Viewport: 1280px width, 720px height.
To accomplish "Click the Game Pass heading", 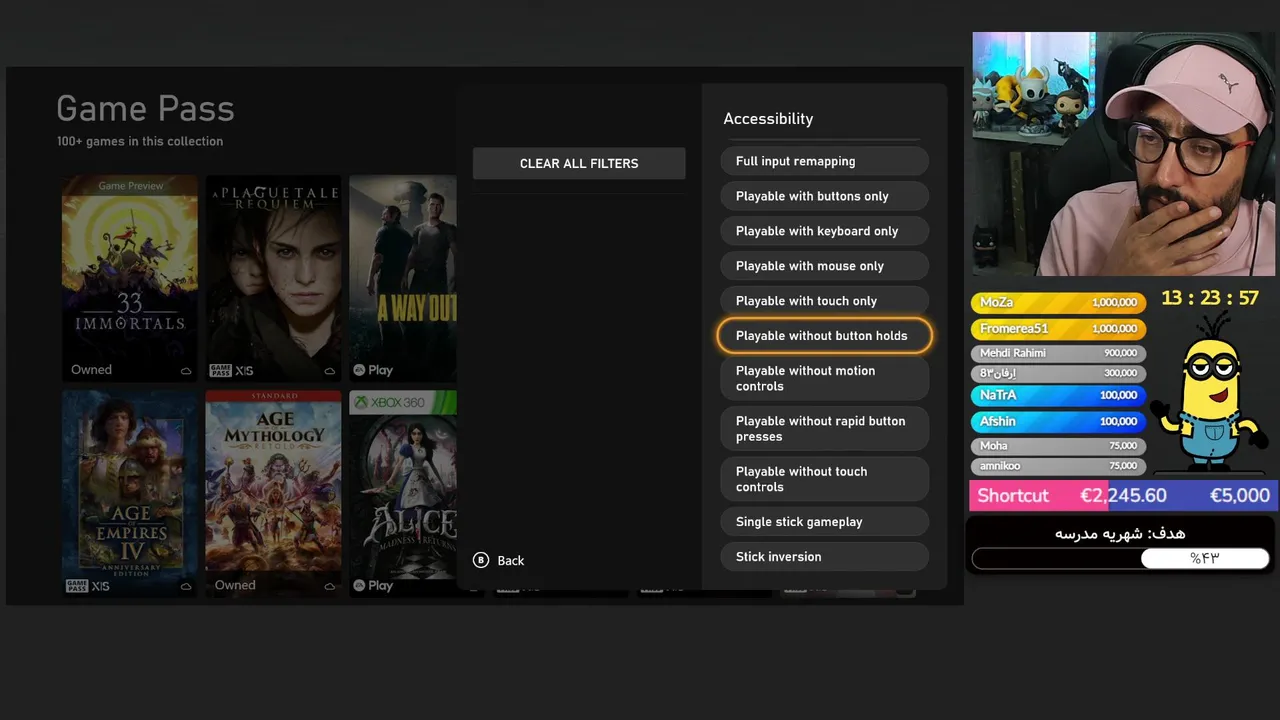I will click(145, 108).
